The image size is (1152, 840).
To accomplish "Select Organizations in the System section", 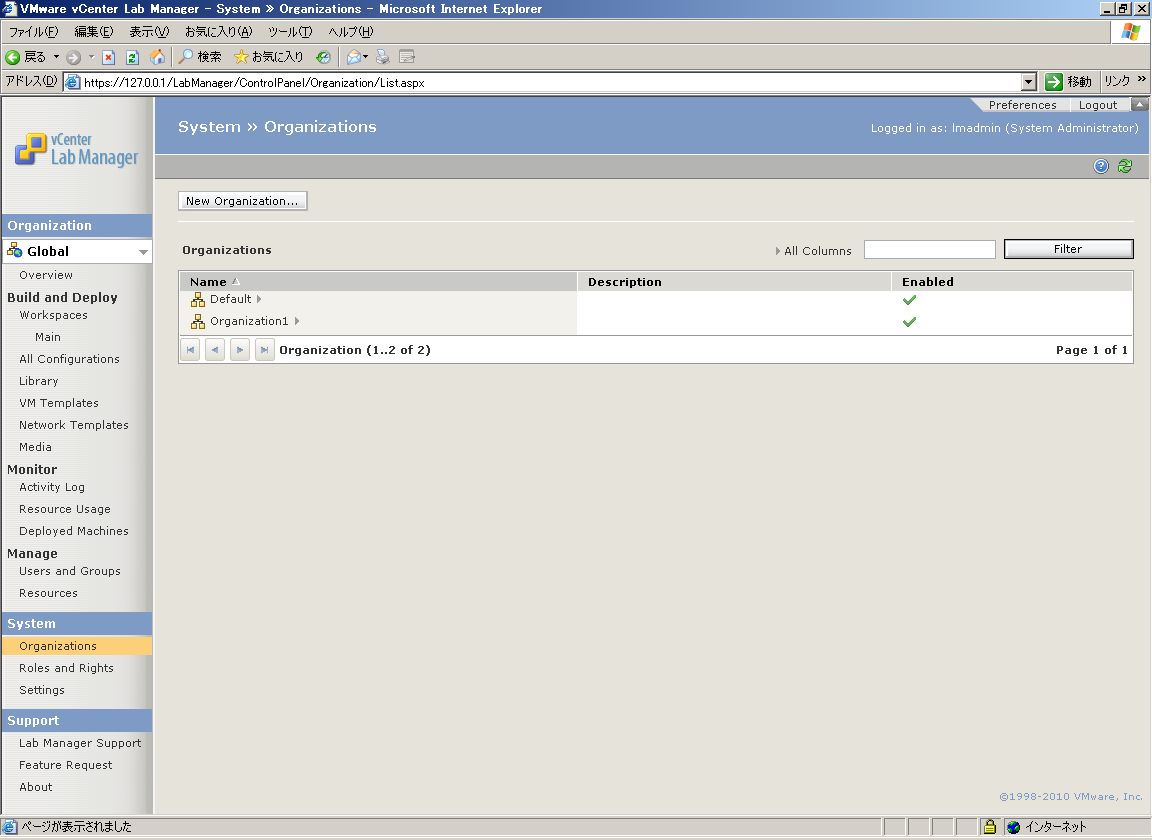I will [x=76, y=646].
